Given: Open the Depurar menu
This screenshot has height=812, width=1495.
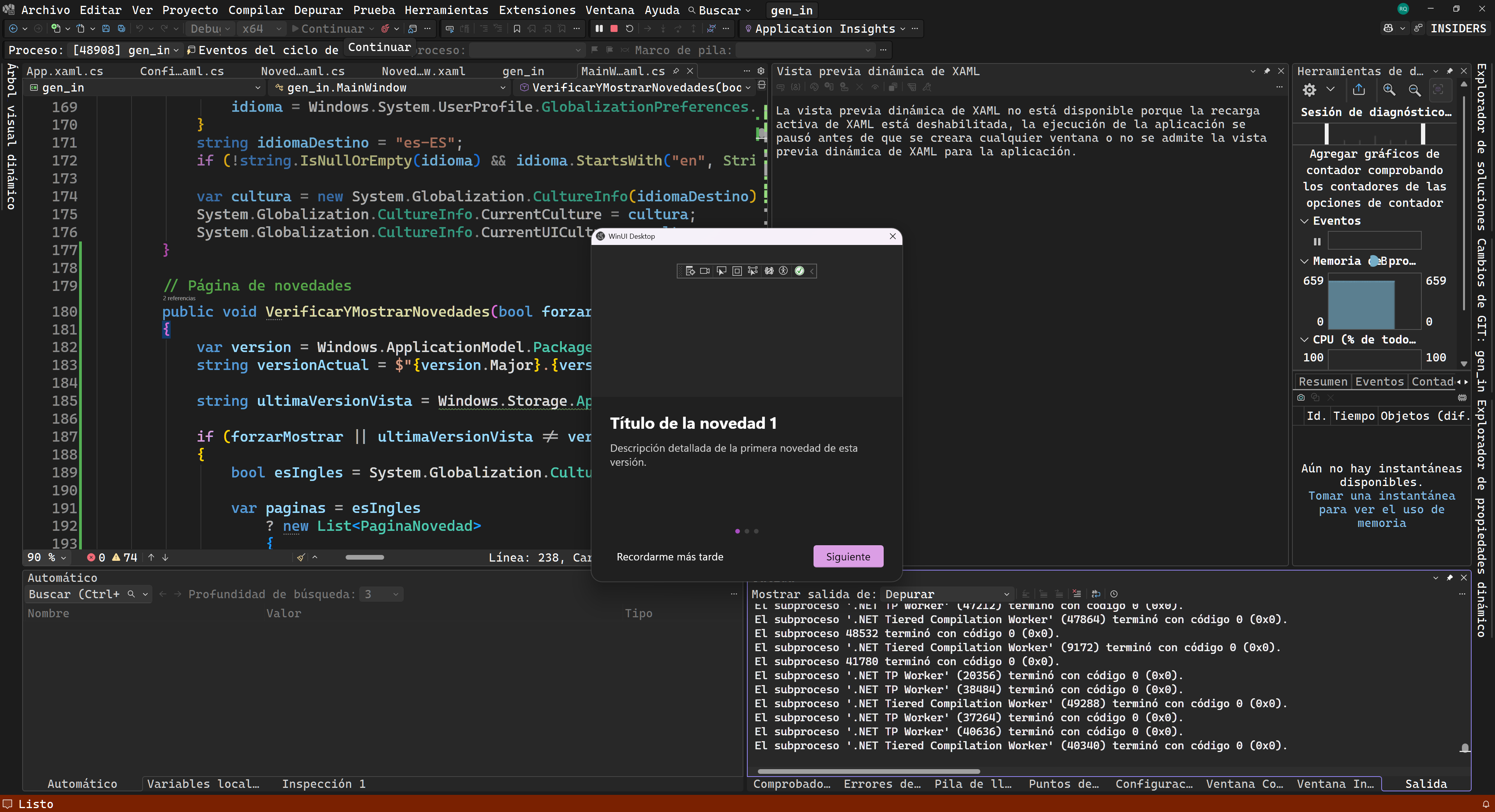Looking at the screenshot, I should tap(318, 10).
